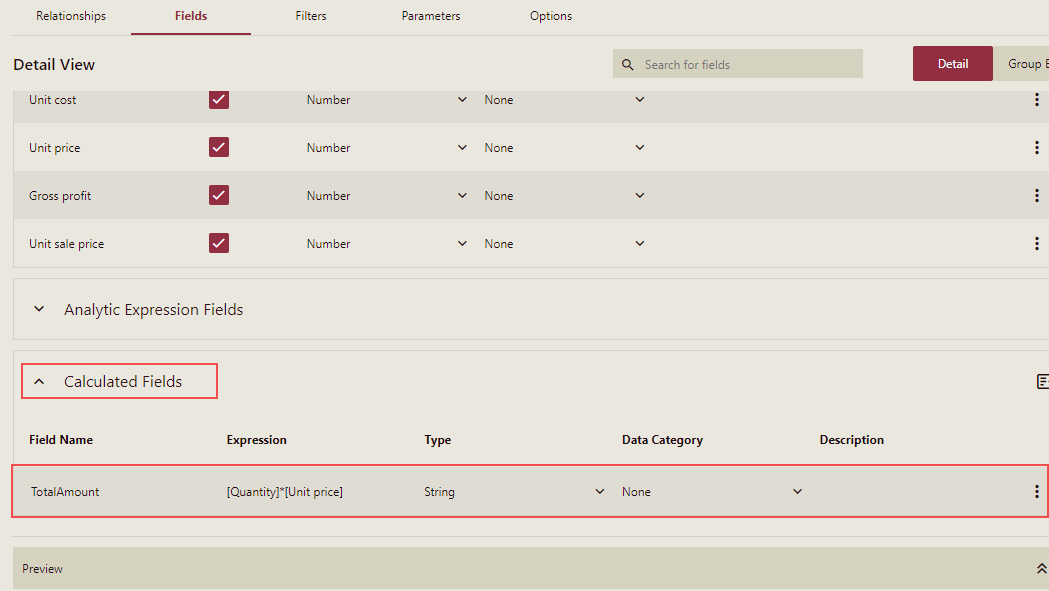This screenshot has width=1049, height=591.
Task: Uncheck the Unit cost field checkbox
Action: point(218,99)
